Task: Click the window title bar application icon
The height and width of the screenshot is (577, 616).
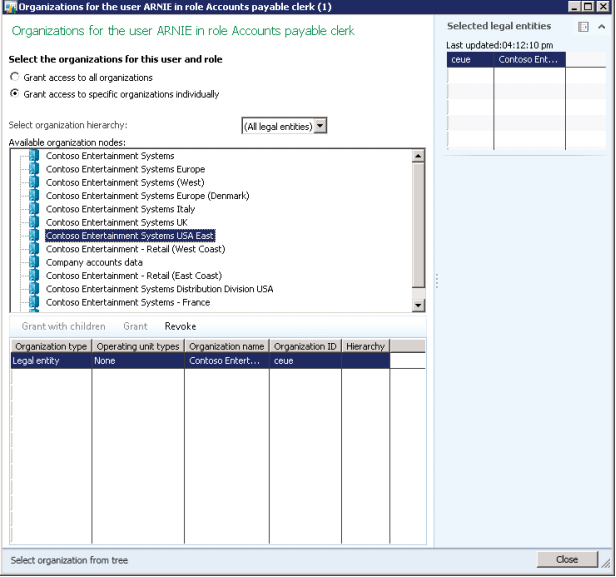Action: 10,7
